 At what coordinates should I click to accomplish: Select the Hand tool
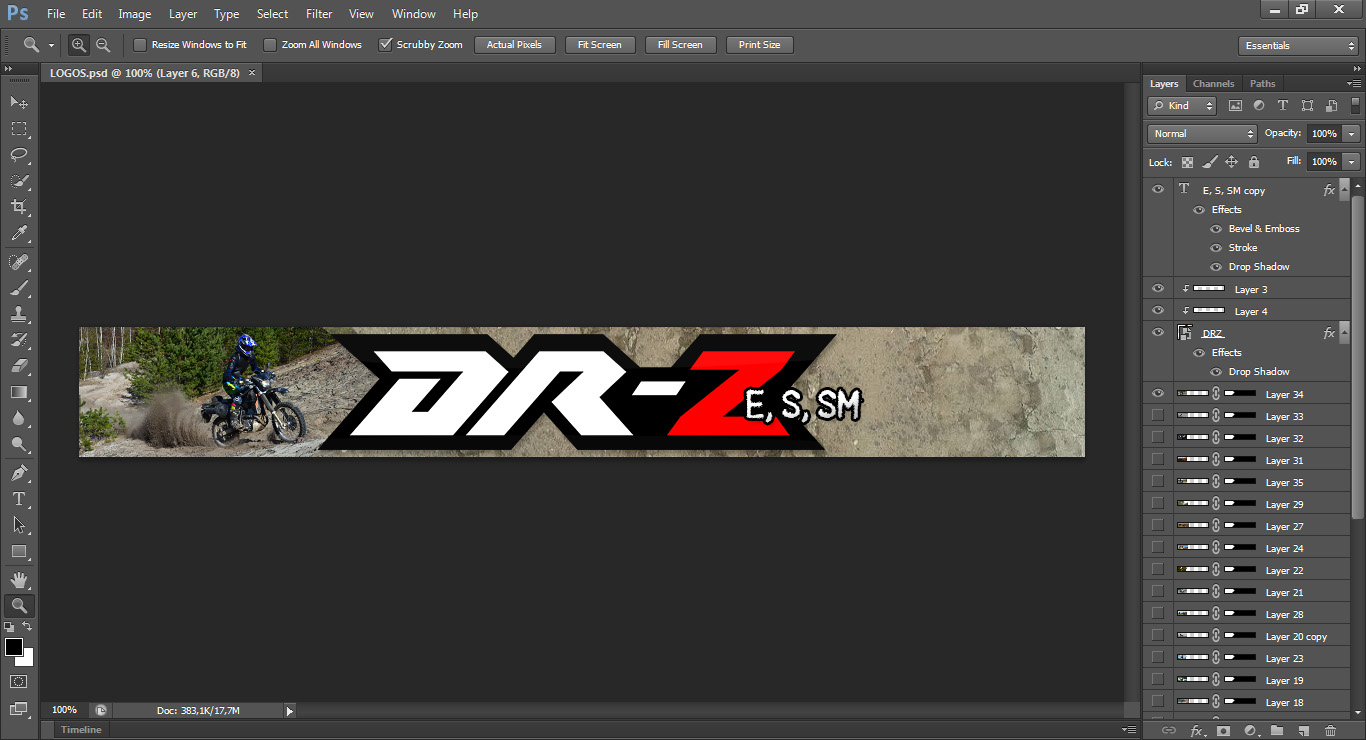(19, 580)
